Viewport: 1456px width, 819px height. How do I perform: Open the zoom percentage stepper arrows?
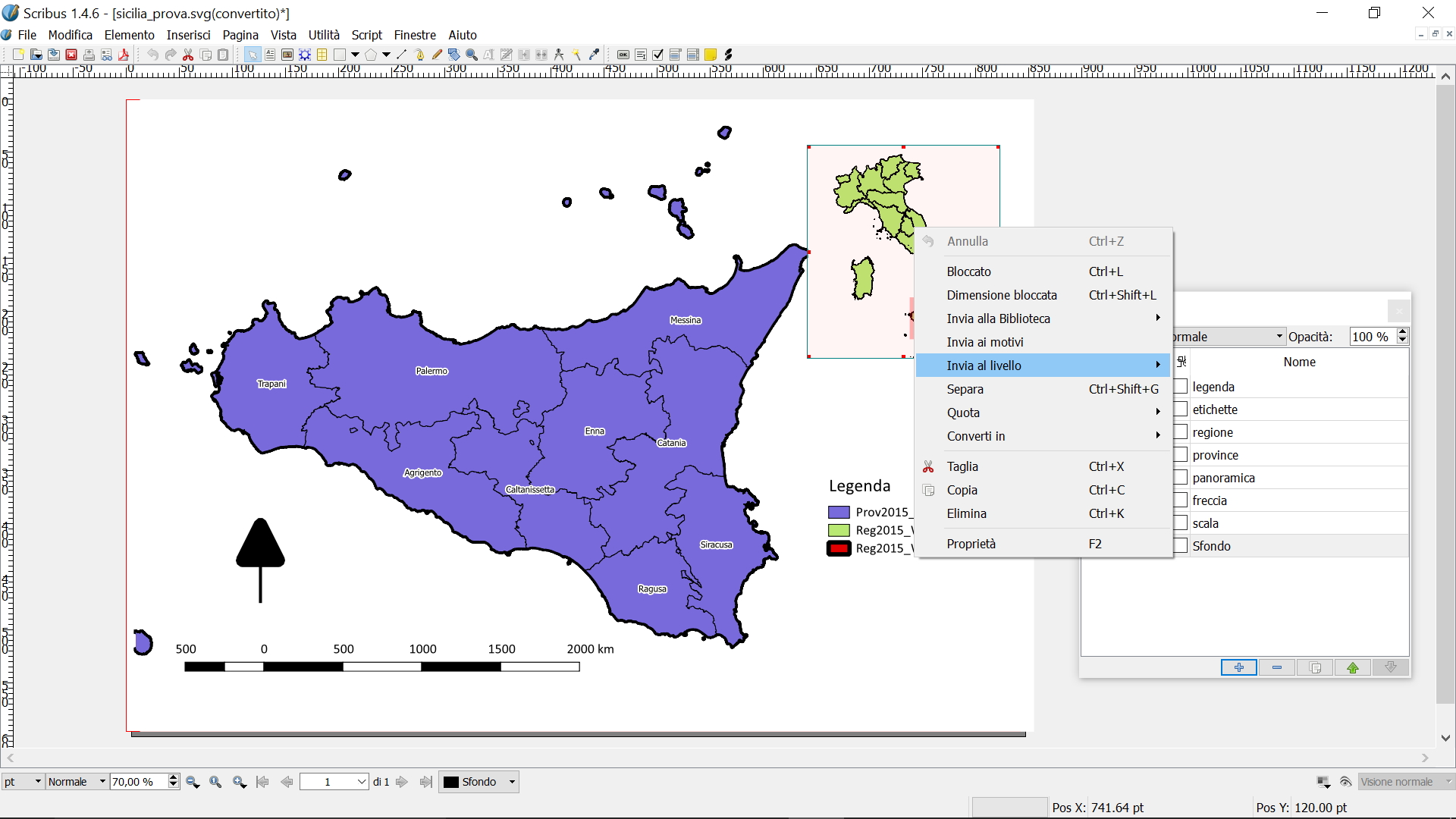tap(174, 782)
